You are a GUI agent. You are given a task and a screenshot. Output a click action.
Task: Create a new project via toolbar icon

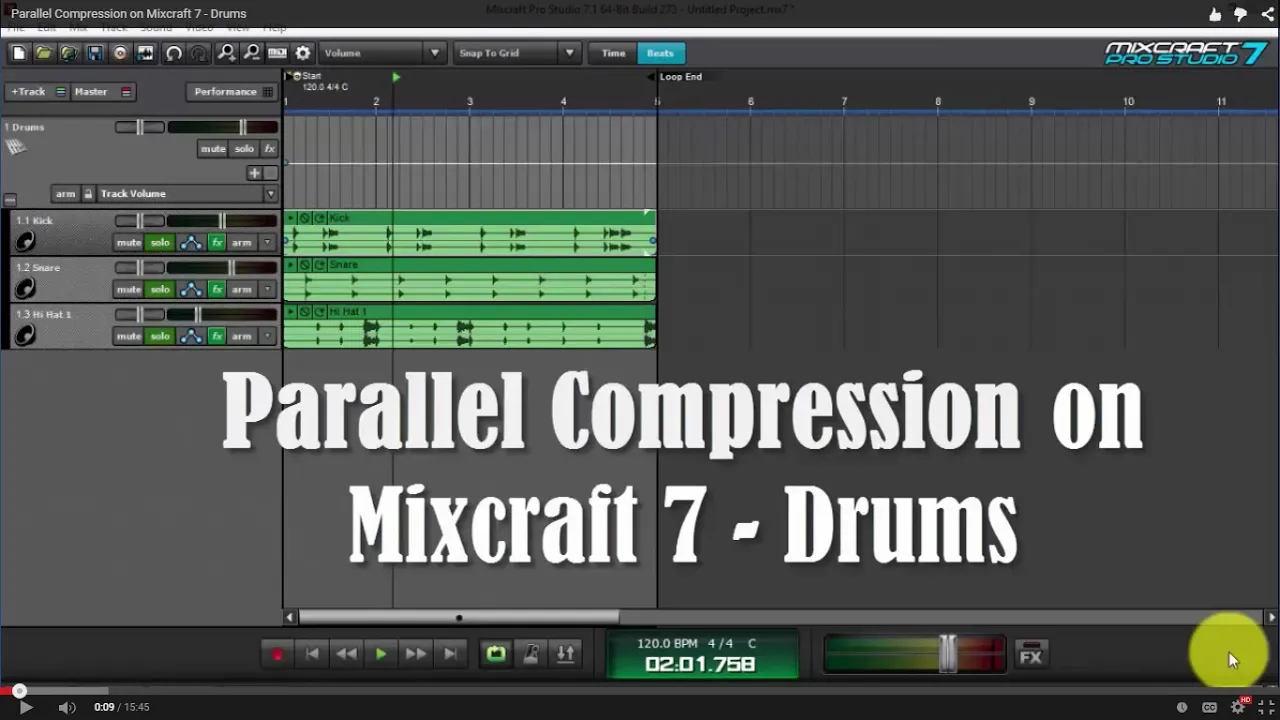pos(18,53)
